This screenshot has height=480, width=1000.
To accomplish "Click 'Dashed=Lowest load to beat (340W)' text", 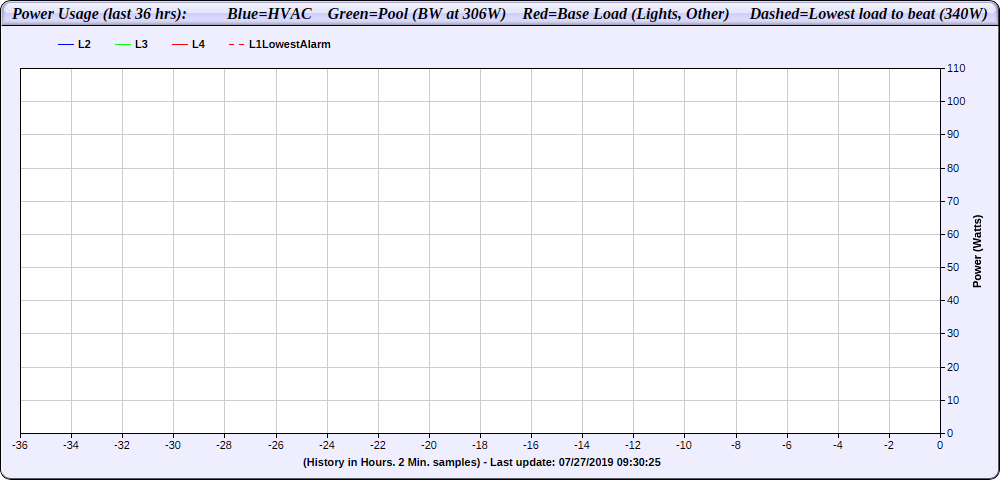I will (869, 14).
